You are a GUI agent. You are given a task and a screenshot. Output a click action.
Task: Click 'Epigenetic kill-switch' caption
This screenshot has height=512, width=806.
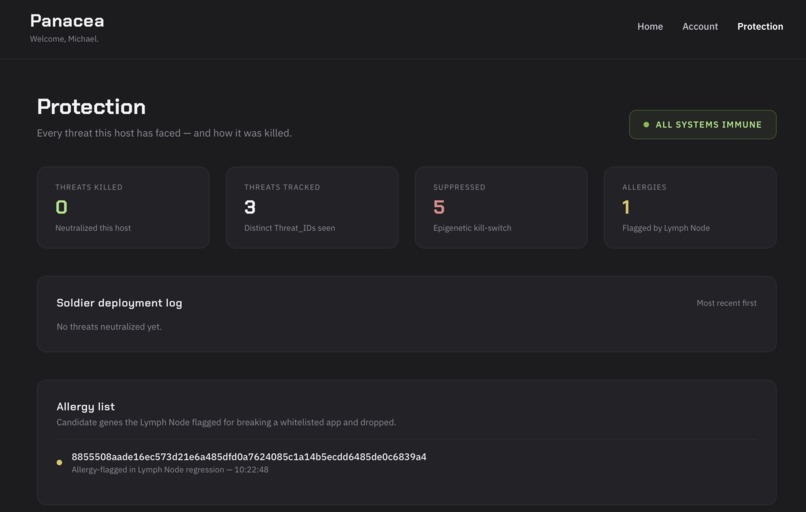[472, 228]
